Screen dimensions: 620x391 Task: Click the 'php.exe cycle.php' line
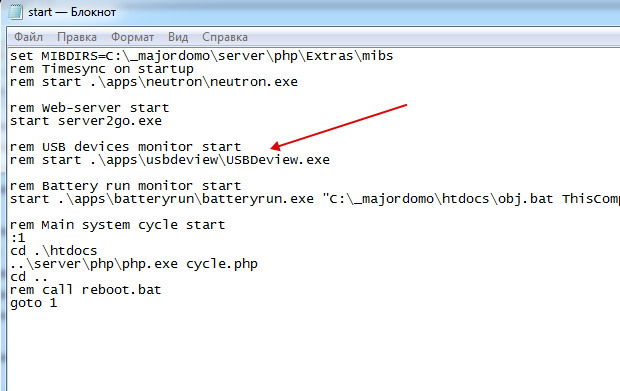coord(134,264)
